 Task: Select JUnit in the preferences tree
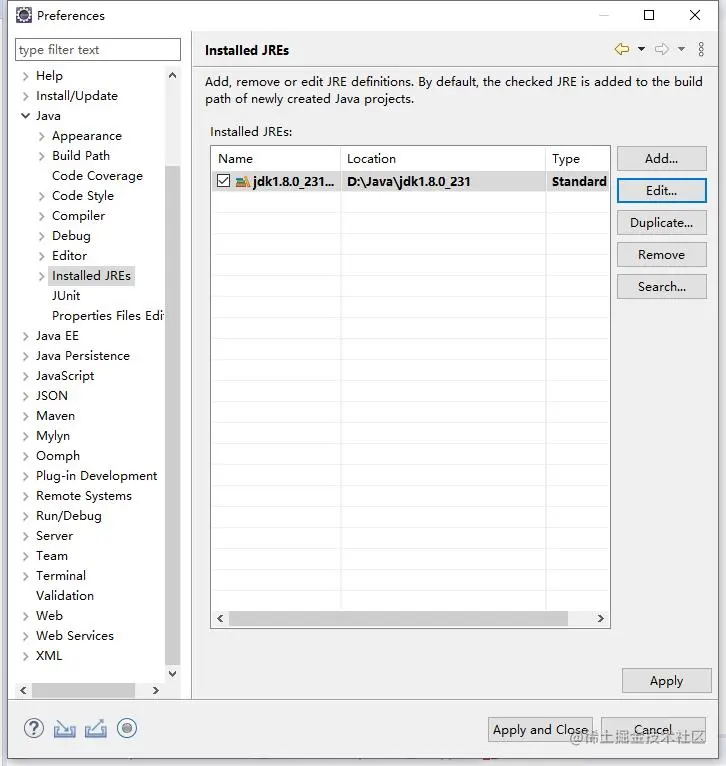(66, 296)
